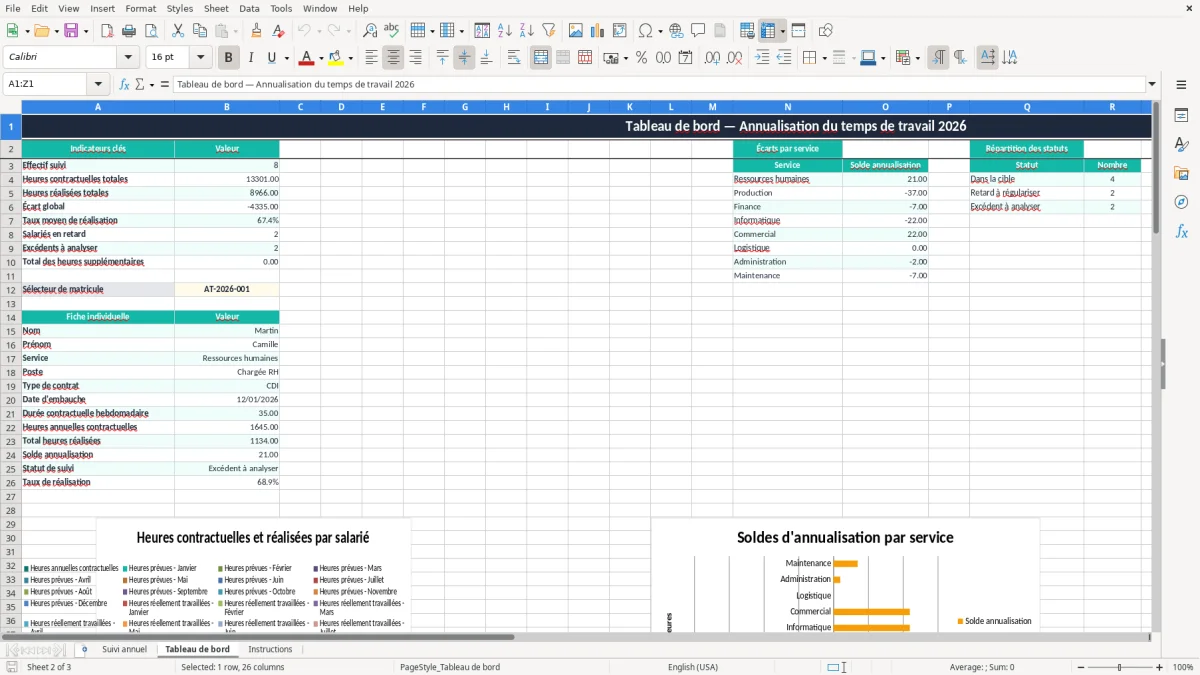Open Underline style dropdown arrow
Viewport: 1200px width, 675px height.
(x=286, y=58)
